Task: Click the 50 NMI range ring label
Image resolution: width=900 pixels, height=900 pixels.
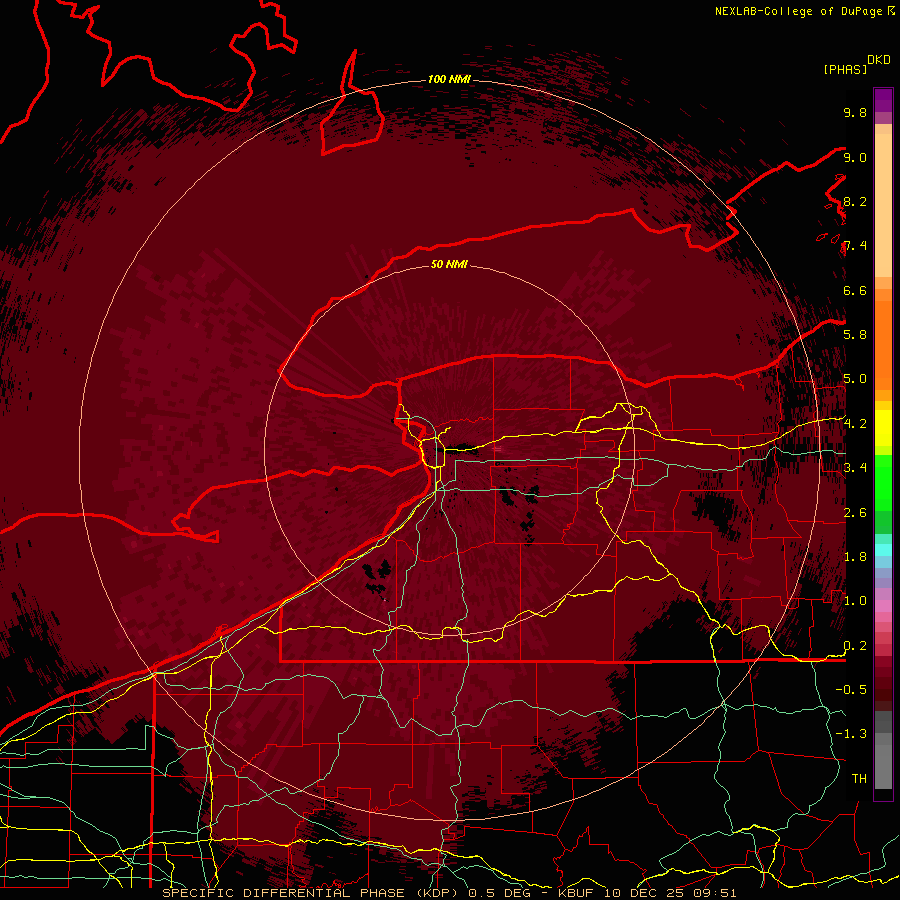Action: pyautogui.click(x=449, y=264)
